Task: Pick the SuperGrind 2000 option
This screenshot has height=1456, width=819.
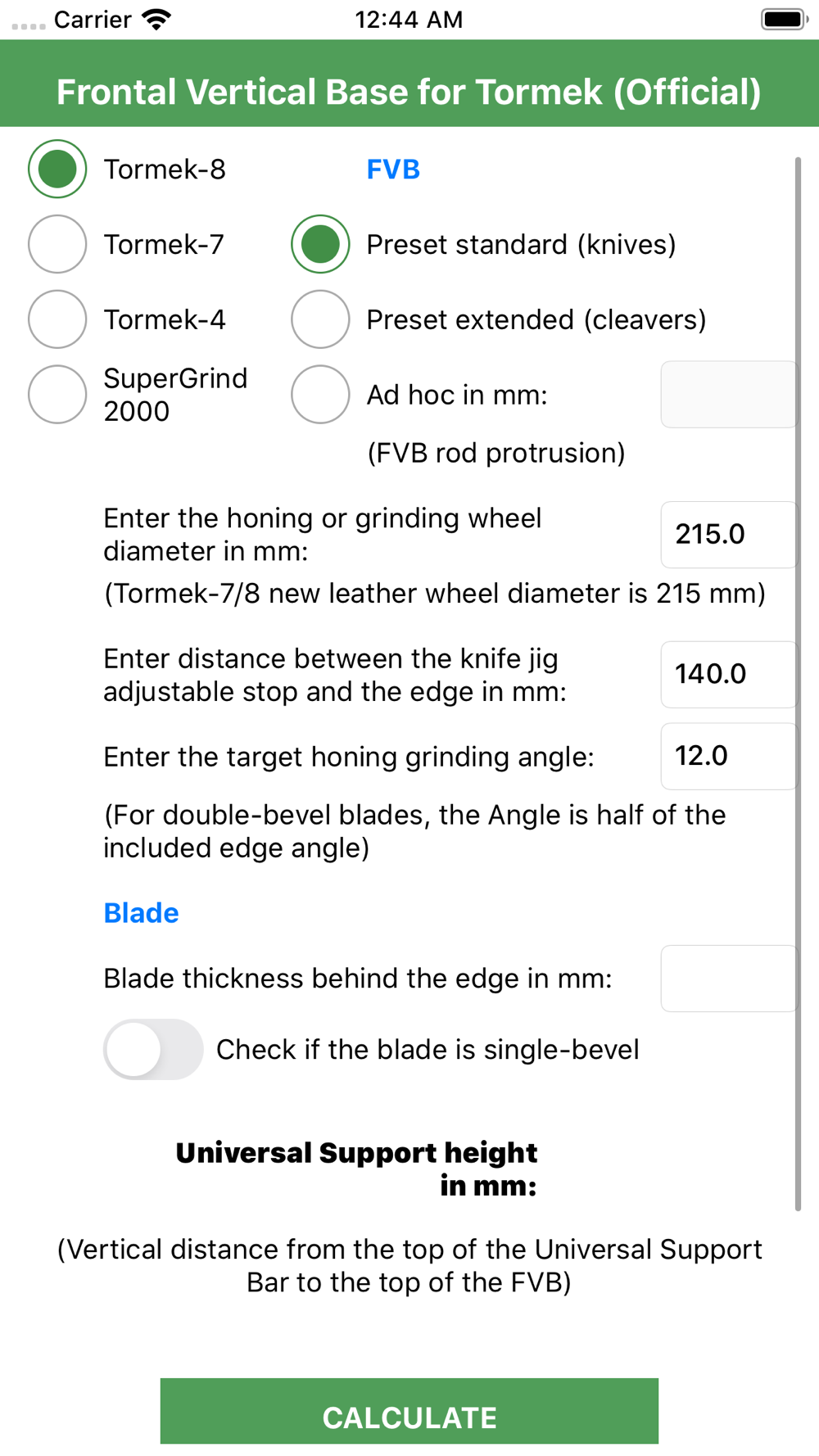Action: [x=57, y=395]
